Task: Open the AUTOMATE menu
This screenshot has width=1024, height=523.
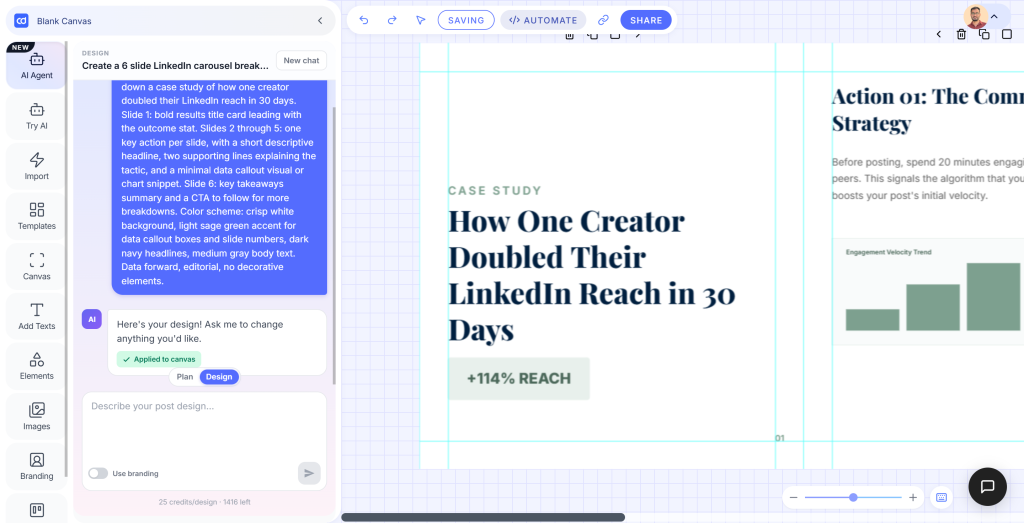Action: coord(543,20)
